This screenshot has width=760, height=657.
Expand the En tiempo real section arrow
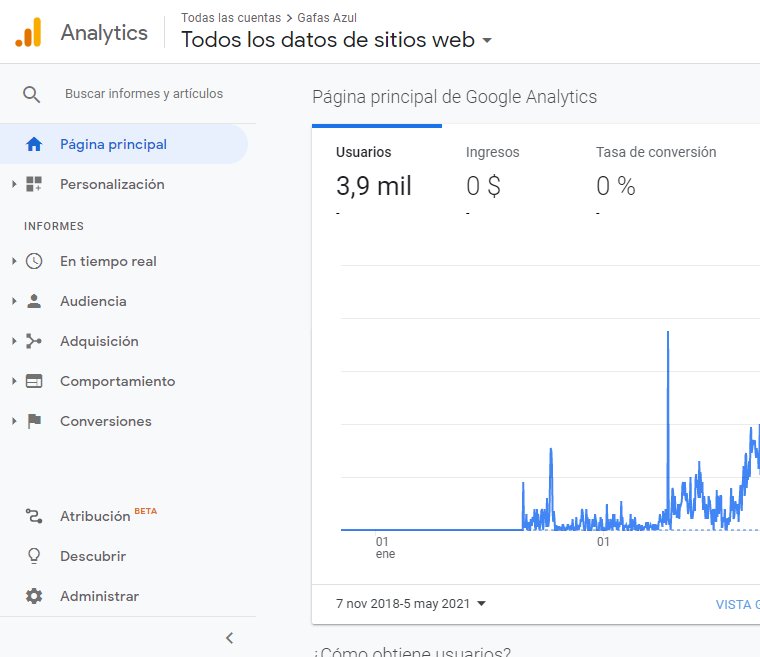pyautogui.click(x=14, y=261)
